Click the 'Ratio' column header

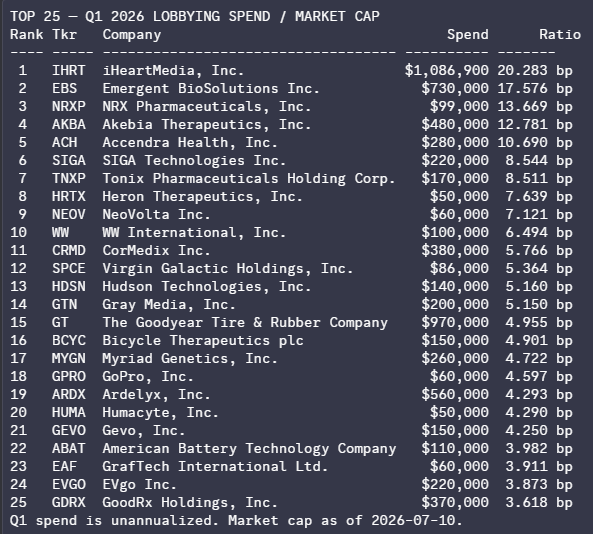(560, 34)
